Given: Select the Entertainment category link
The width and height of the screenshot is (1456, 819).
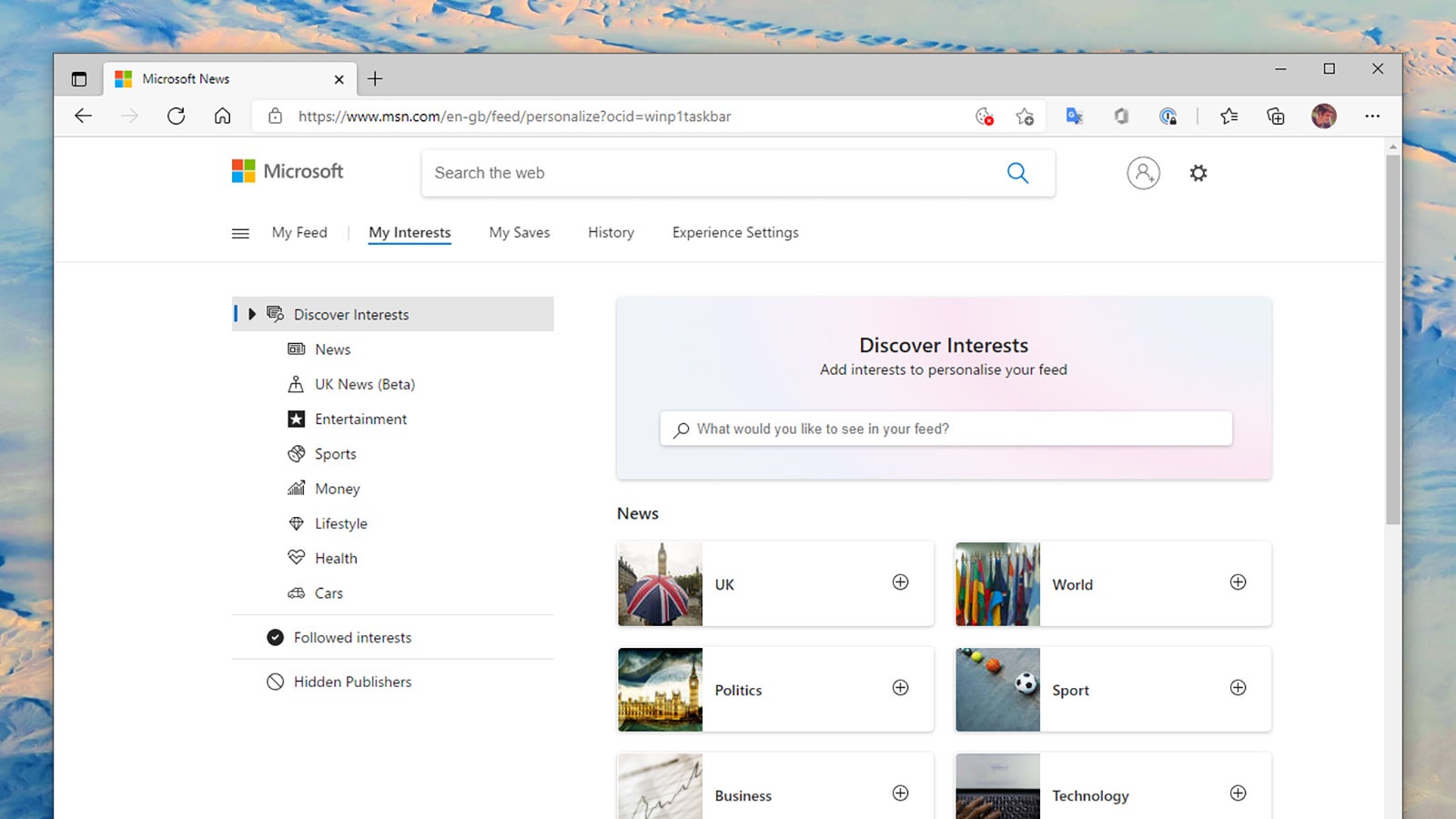Looking at the screenshot, I should coord(360,420).
